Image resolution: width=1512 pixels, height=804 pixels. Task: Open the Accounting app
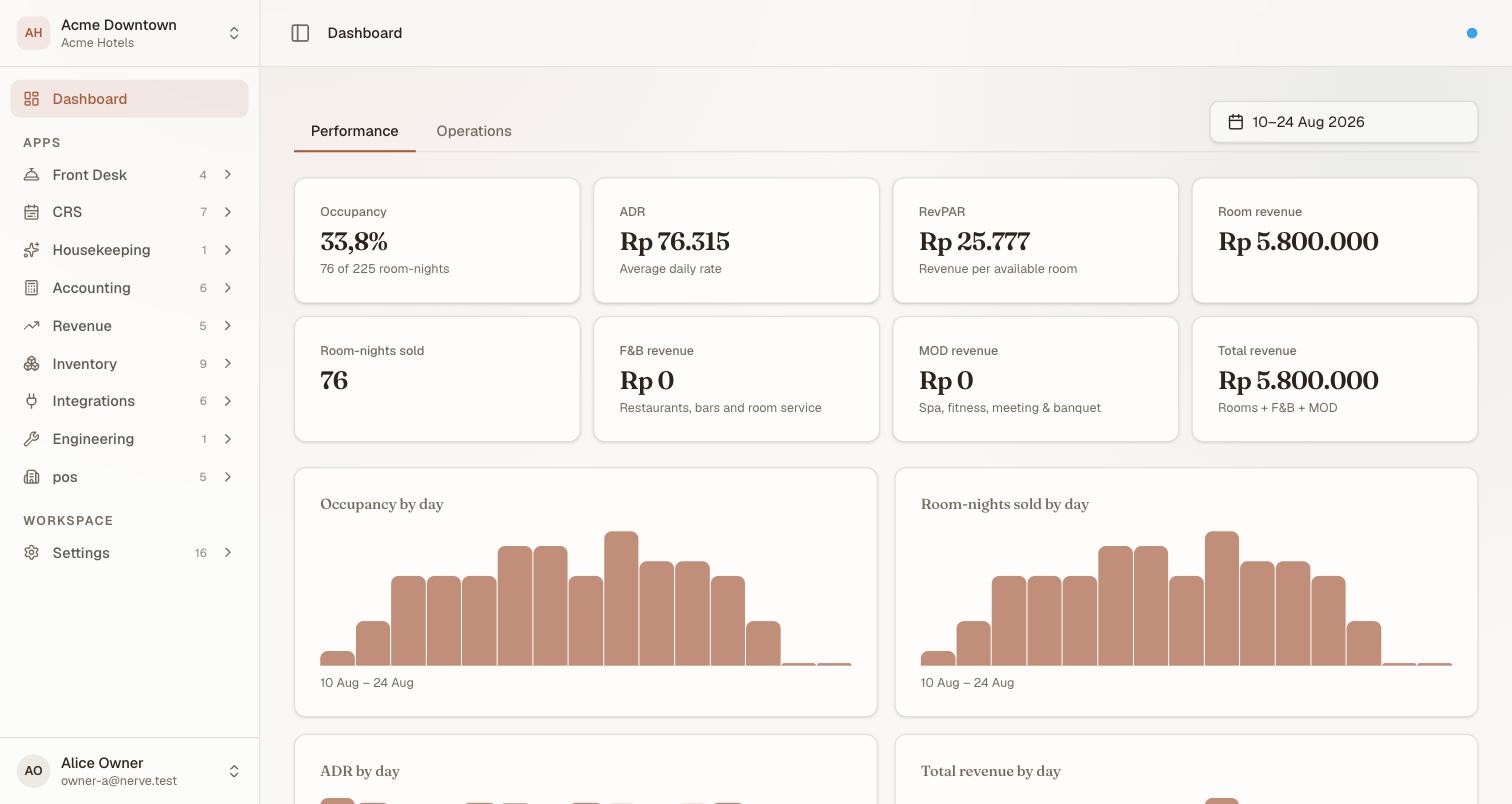(130, 288)
